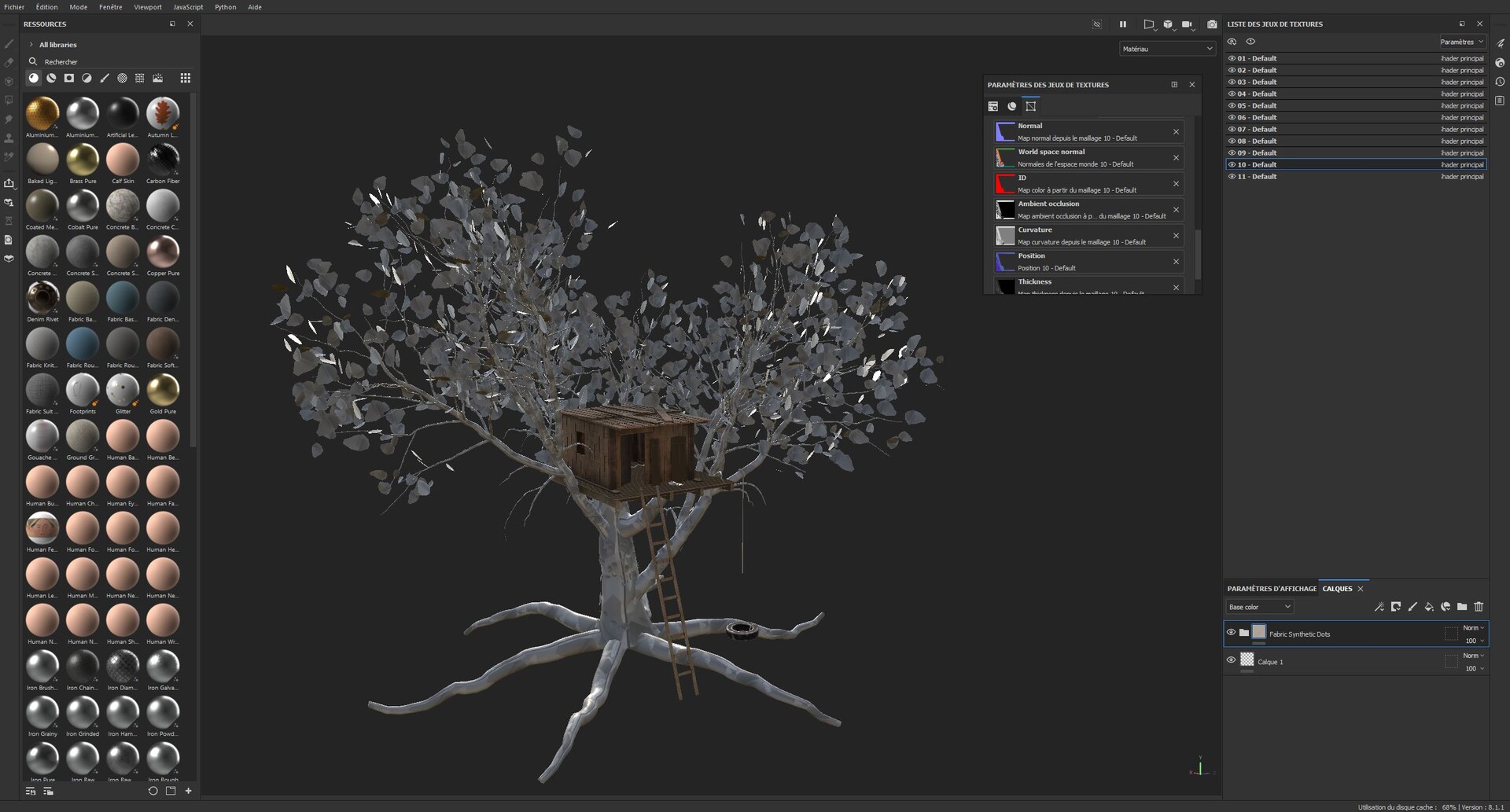Expand the All libraries tree
This screenshot has height=812, width=1510.
click(31, 45)
